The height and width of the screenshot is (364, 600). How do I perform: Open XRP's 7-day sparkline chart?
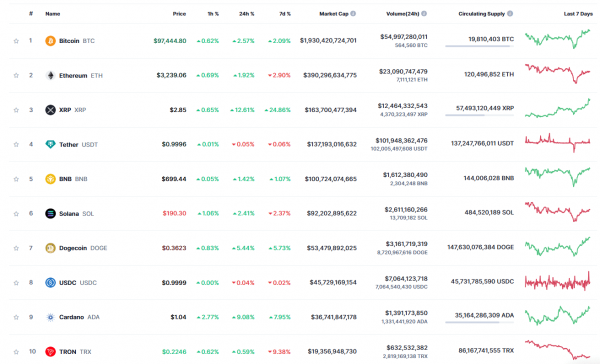[558, 108]
